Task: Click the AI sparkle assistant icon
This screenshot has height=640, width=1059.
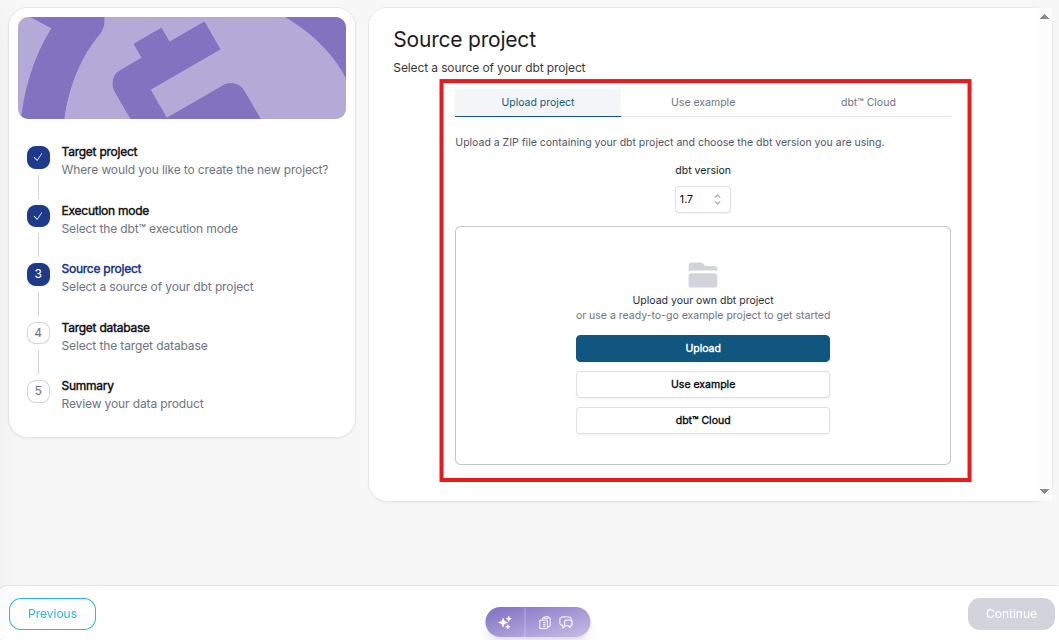Action: [x=505, y=622]
